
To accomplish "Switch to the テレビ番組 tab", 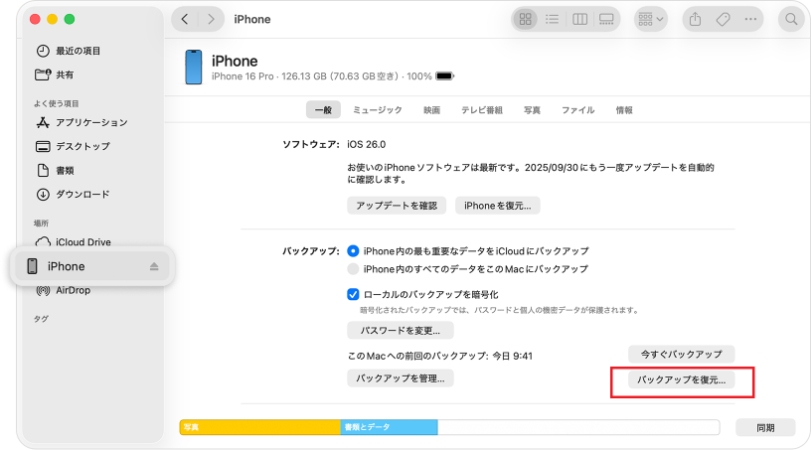I will pyautogui.click(x=482, y=110).
